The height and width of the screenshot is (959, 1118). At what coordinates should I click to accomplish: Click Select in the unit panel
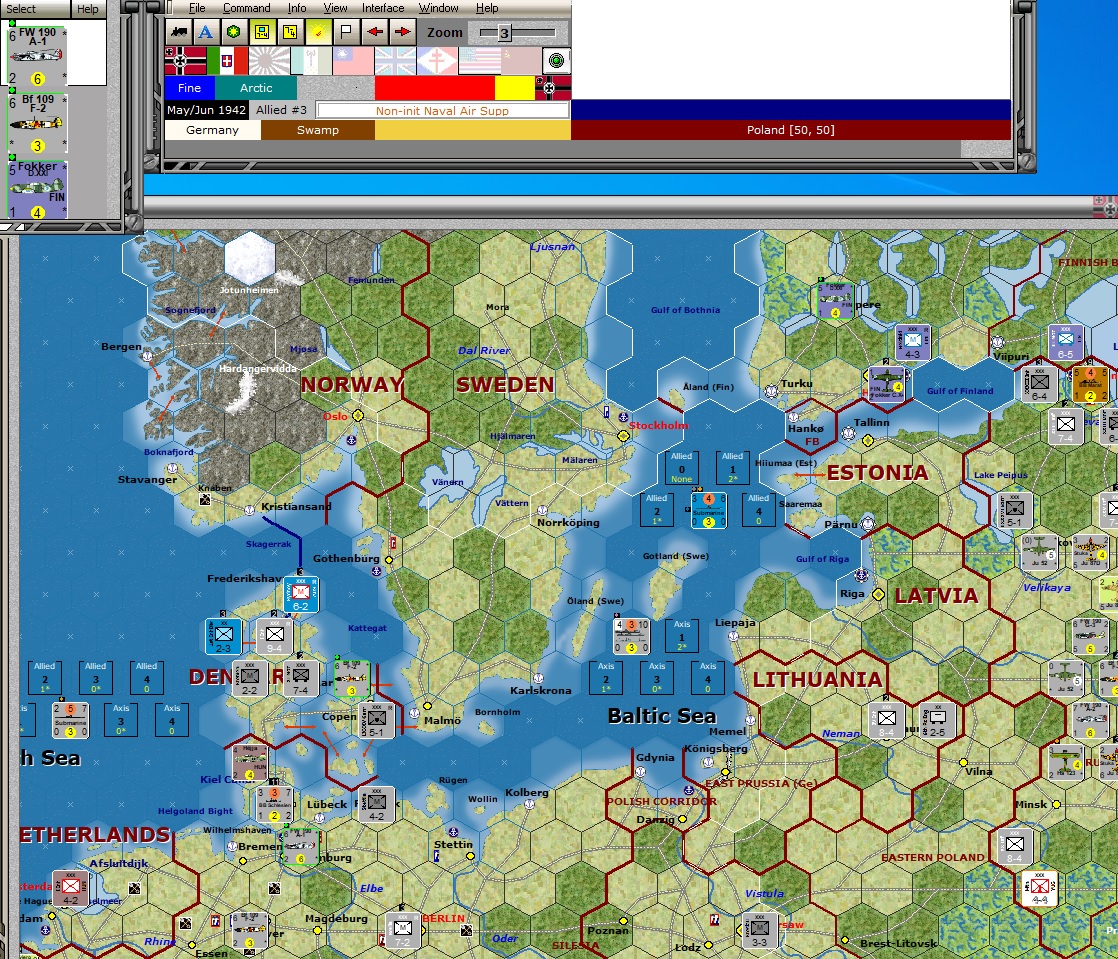pyautogui.click(x=21, y=9)
